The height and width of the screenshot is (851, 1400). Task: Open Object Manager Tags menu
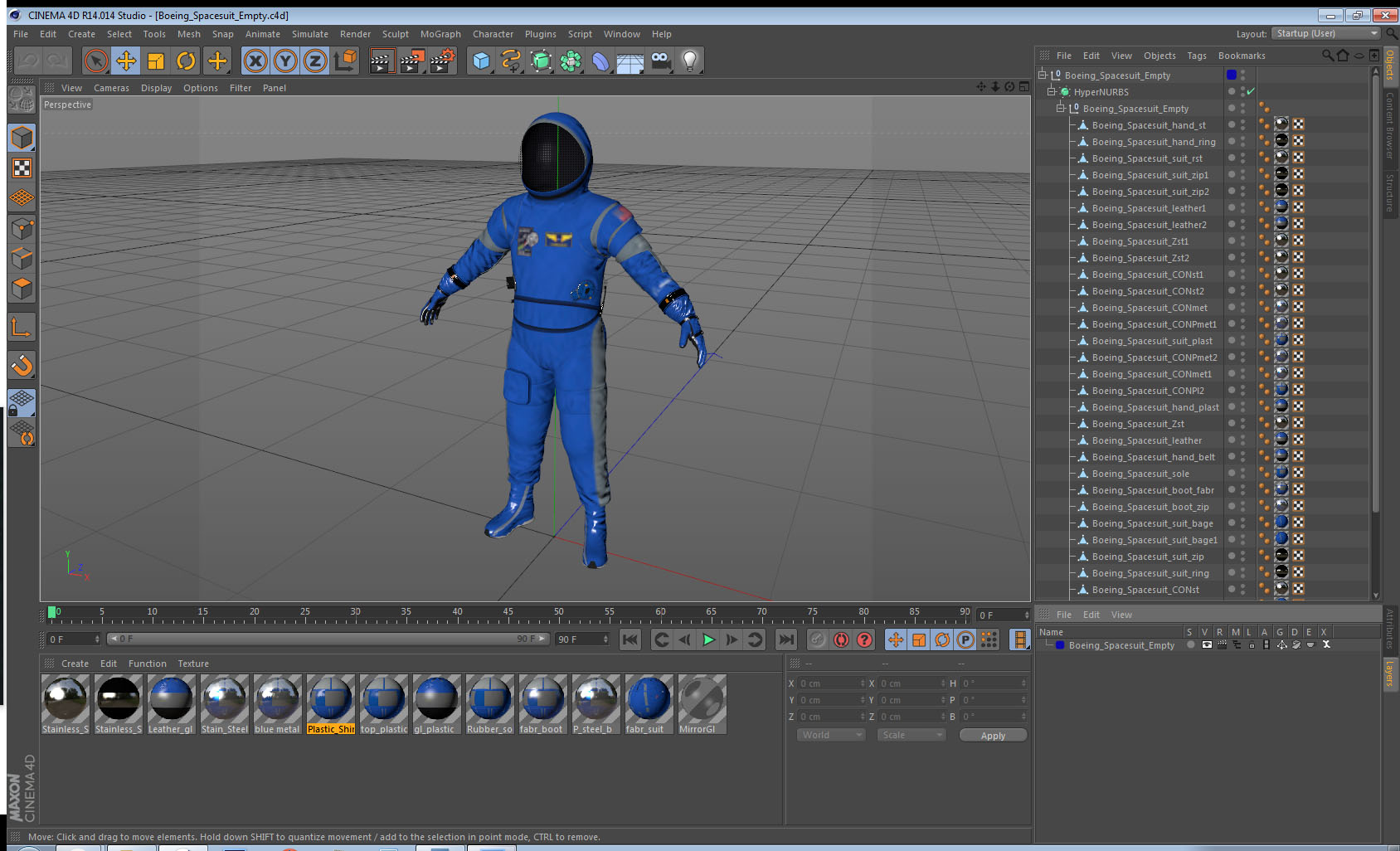tap(1196, 56)
